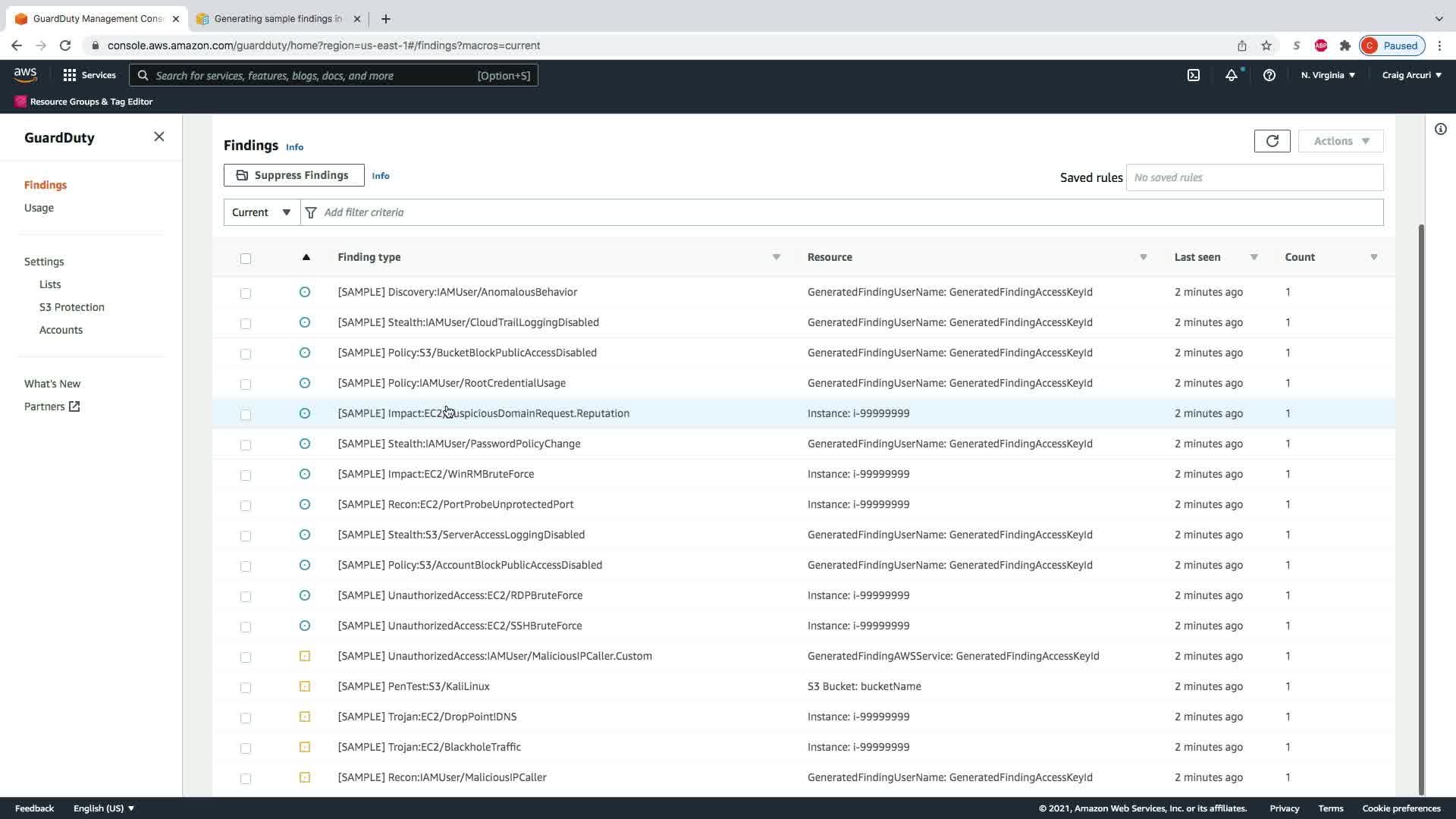Screen dimensions: 1456x819
Task: Click severity icon of PenTest:S3/KaliLinux finding
Action: [x=305, y=686]
